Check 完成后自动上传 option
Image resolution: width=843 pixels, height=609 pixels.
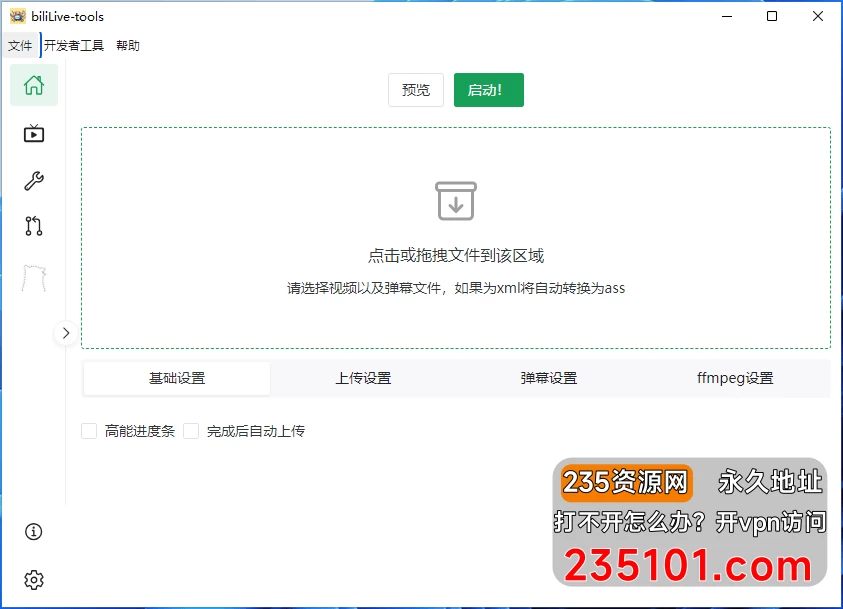click(x=191, y=431)
